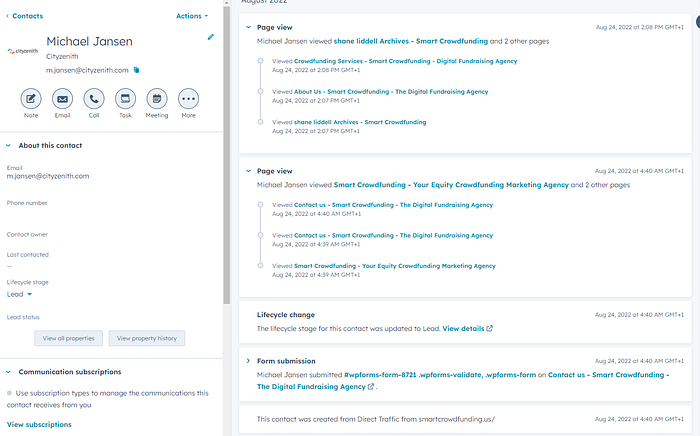Click the left panel vertical scrollbar
This screenshot has width=700, height=436.
click(227, 156)
